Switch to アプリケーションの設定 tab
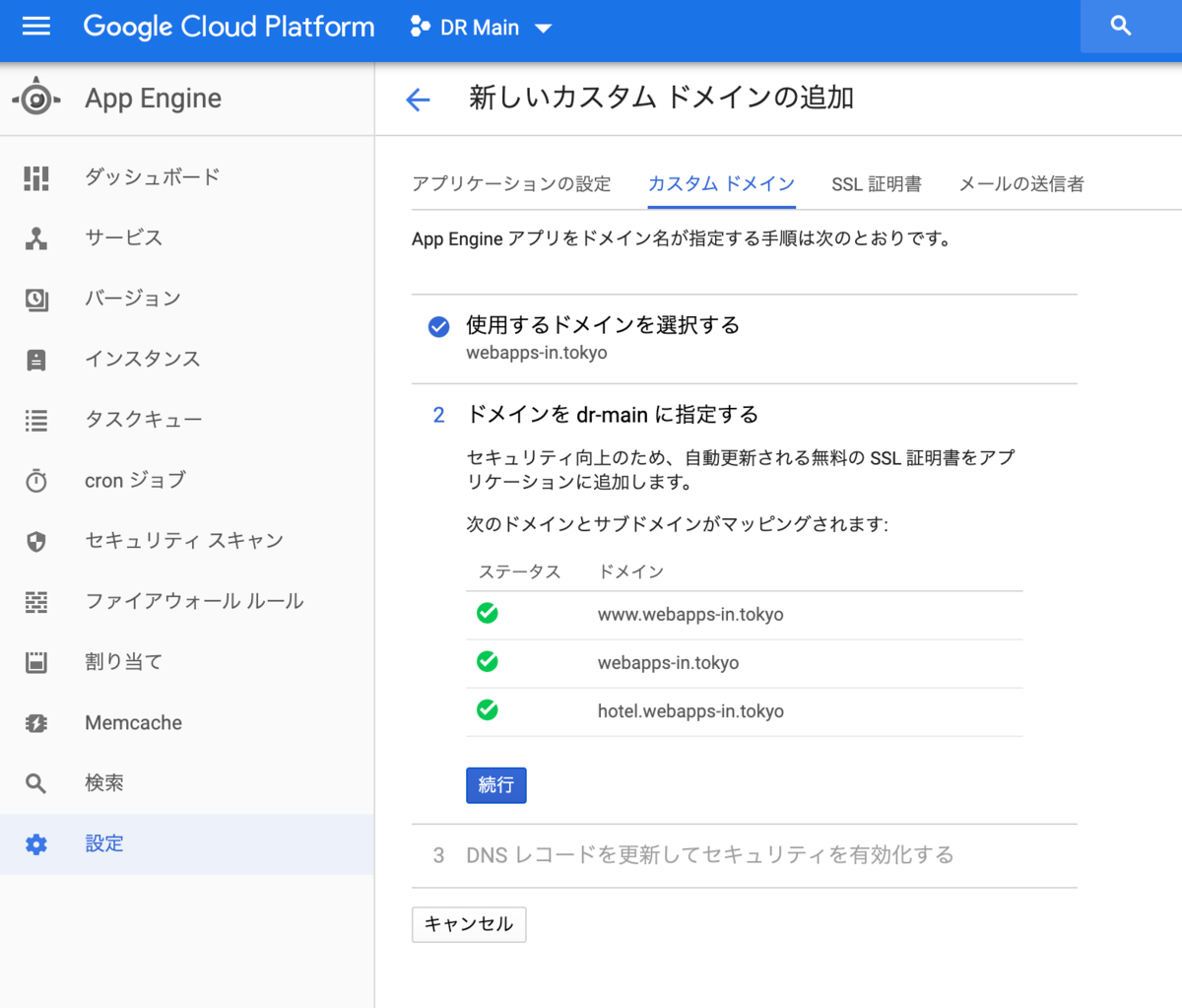Image resolution: width=1182 pixels, height=1008 pixels. [511, 184]
